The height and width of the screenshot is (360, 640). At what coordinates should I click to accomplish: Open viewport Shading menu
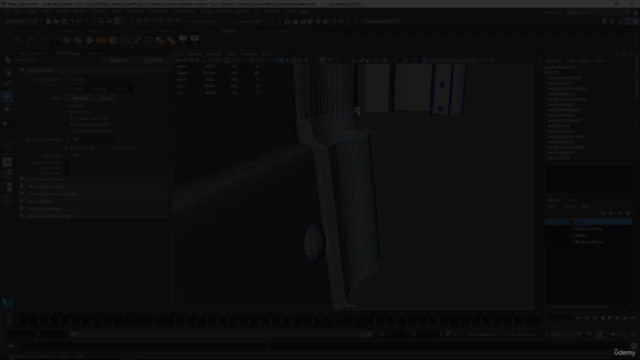(x=195, y=54)
